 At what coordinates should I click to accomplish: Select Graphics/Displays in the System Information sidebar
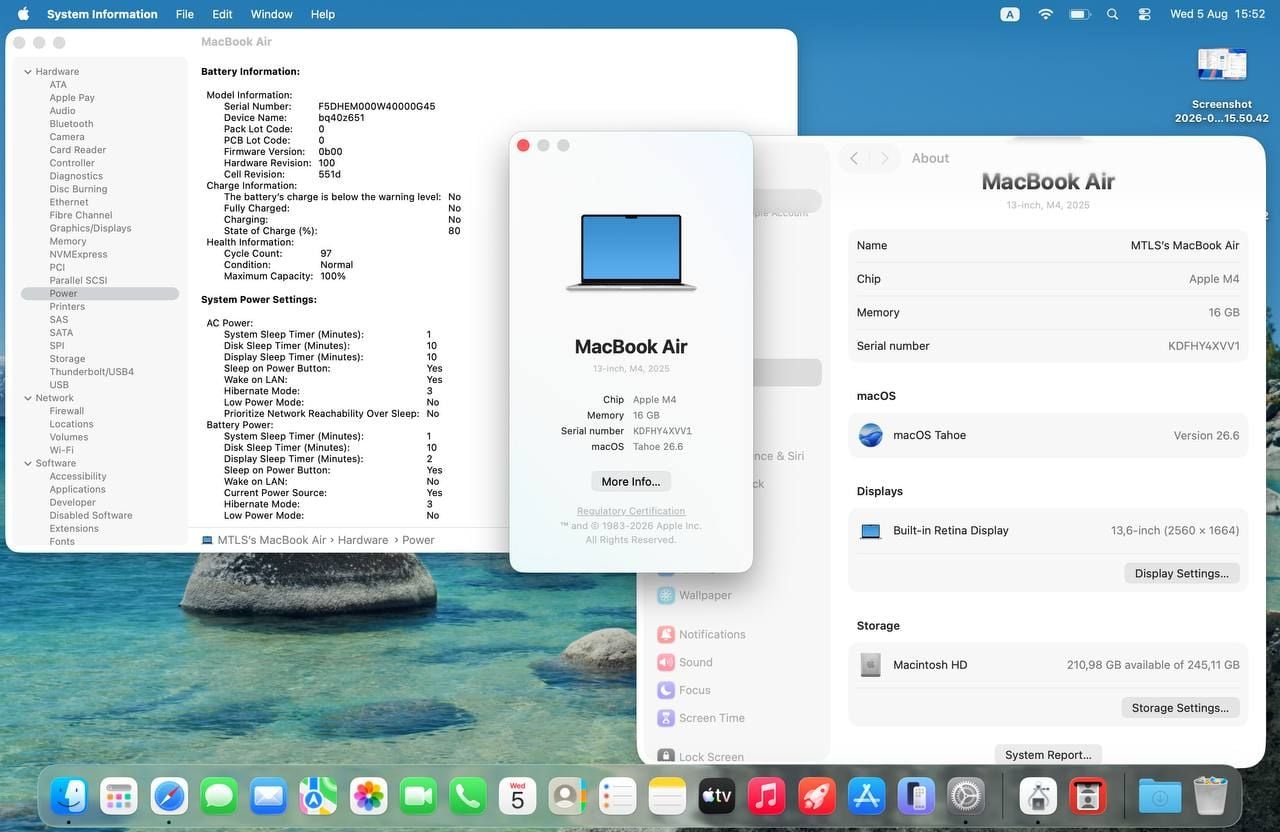(x=91, y=228)
